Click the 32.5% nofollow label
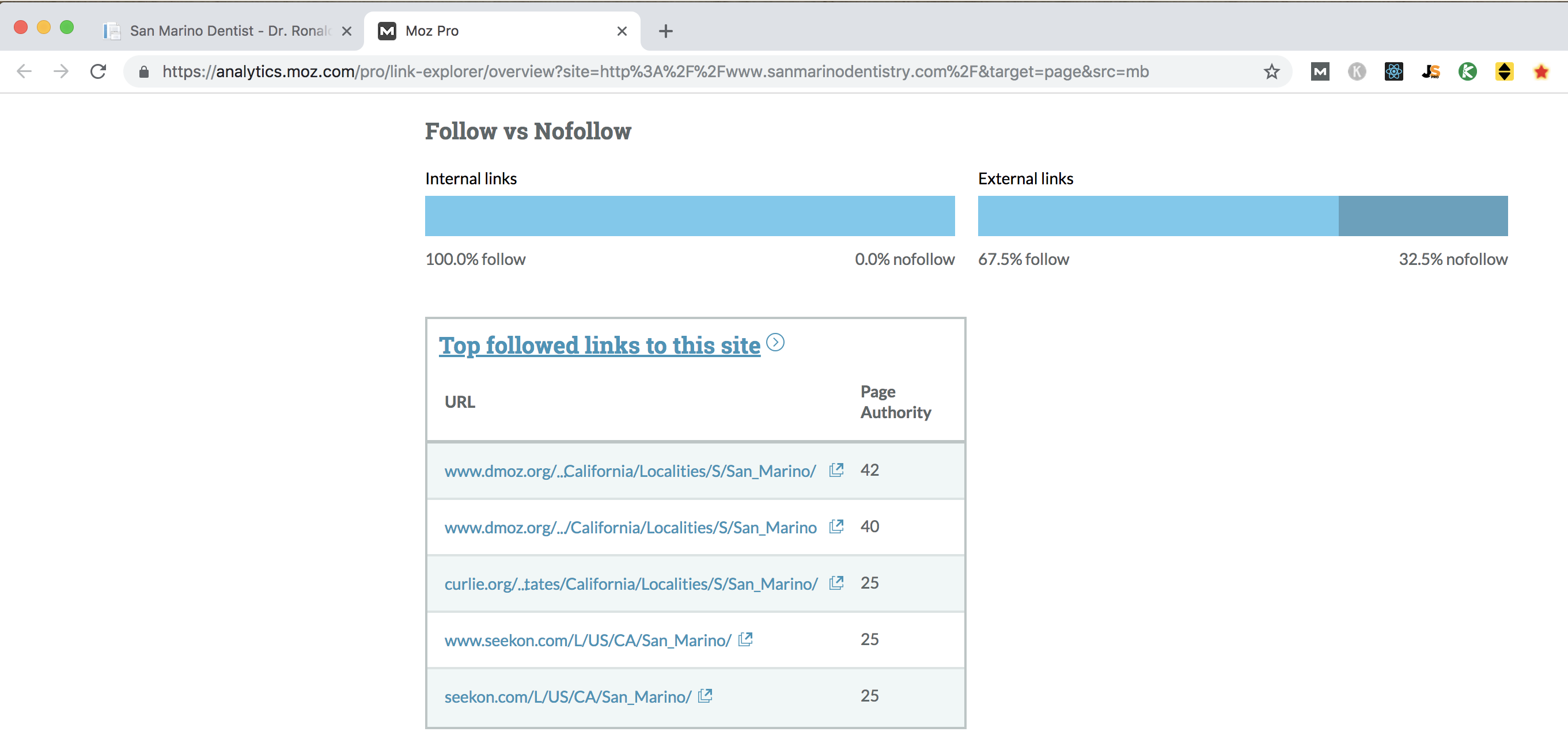Viewport: 1568px width, 743px height. pyautogui.click(x=1453, y=259)
